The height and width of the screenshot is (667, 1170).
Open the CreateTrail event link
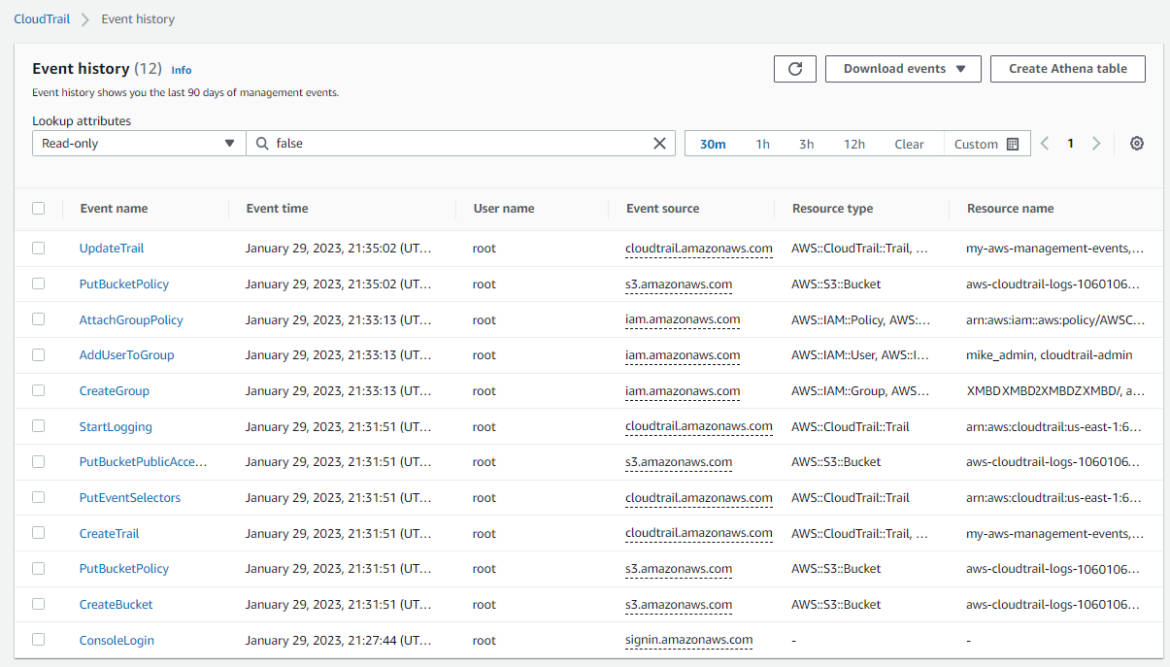(109, 533)
